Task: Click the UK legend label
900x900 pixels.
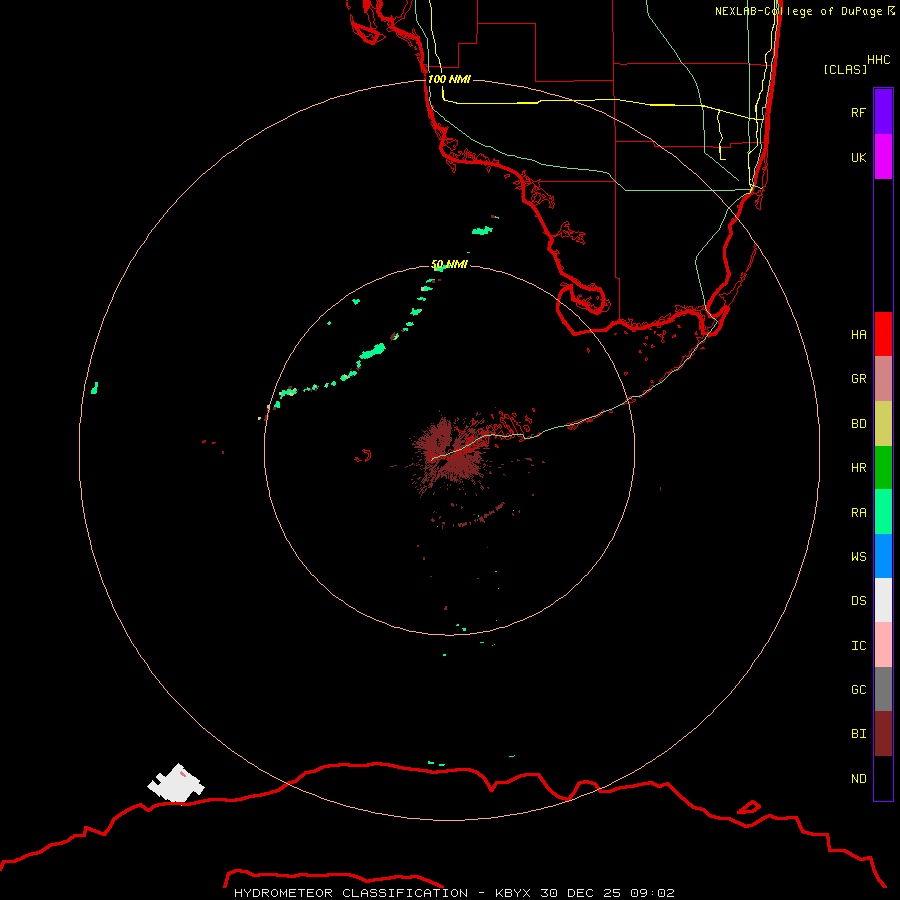Action: coord(858,157)
